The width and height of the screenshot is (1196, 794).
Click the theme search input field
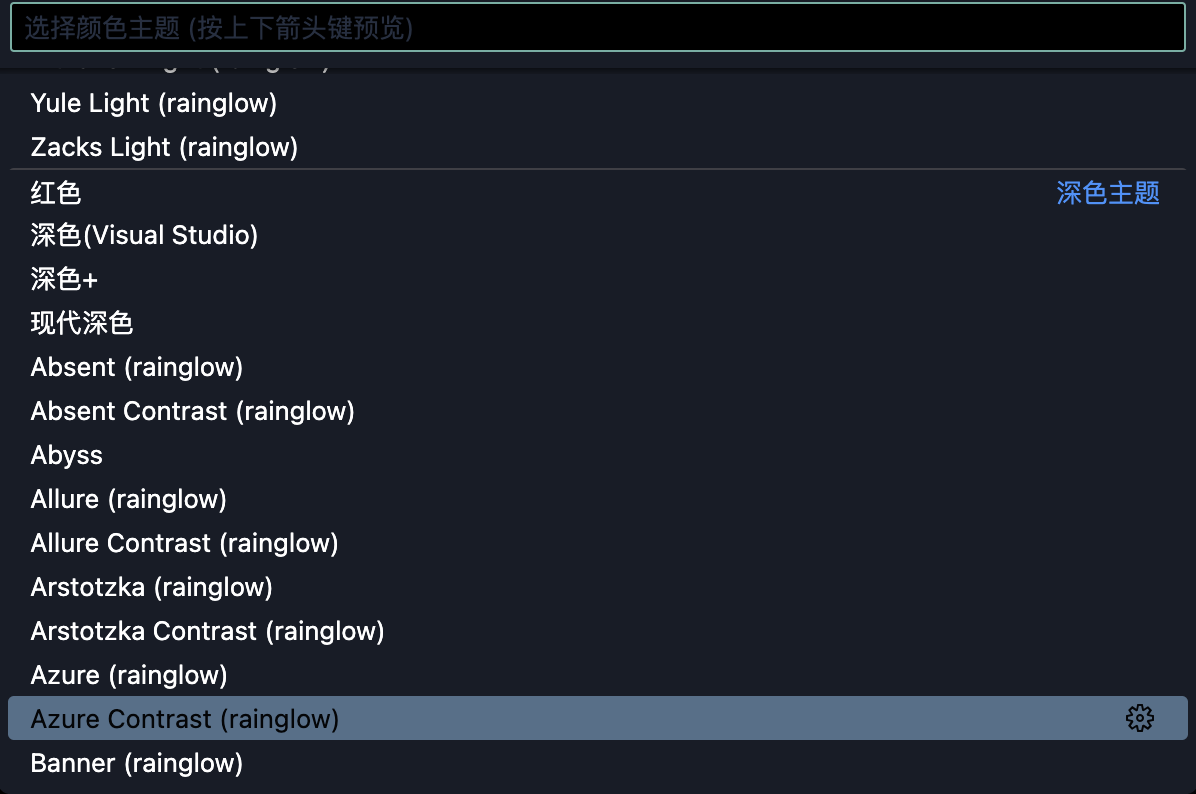[x=598, y=27]
